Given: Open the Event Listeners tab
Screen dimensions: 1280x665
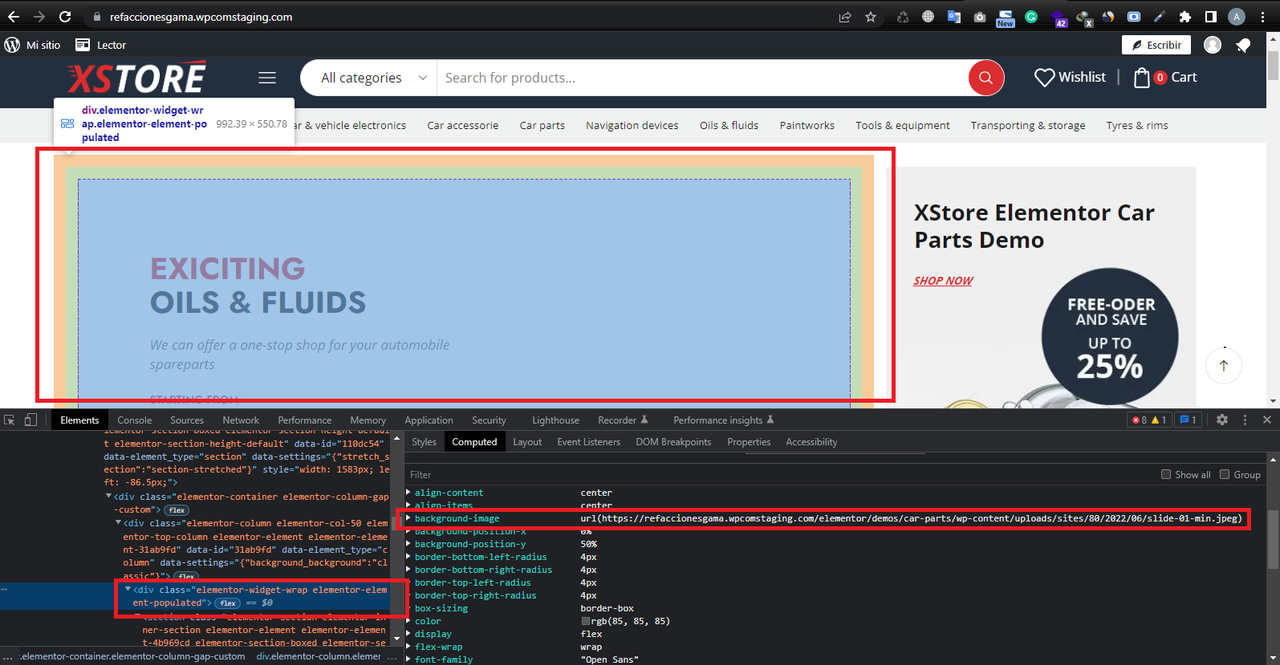Looking at the screenshot, I should coord(588,442).
